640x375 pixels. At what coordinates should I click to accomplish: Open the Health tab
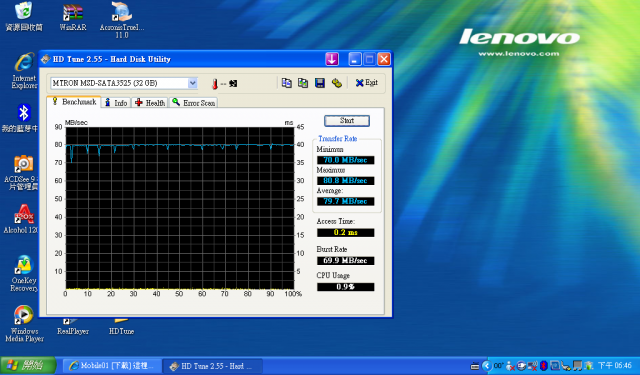click(150, 103)
